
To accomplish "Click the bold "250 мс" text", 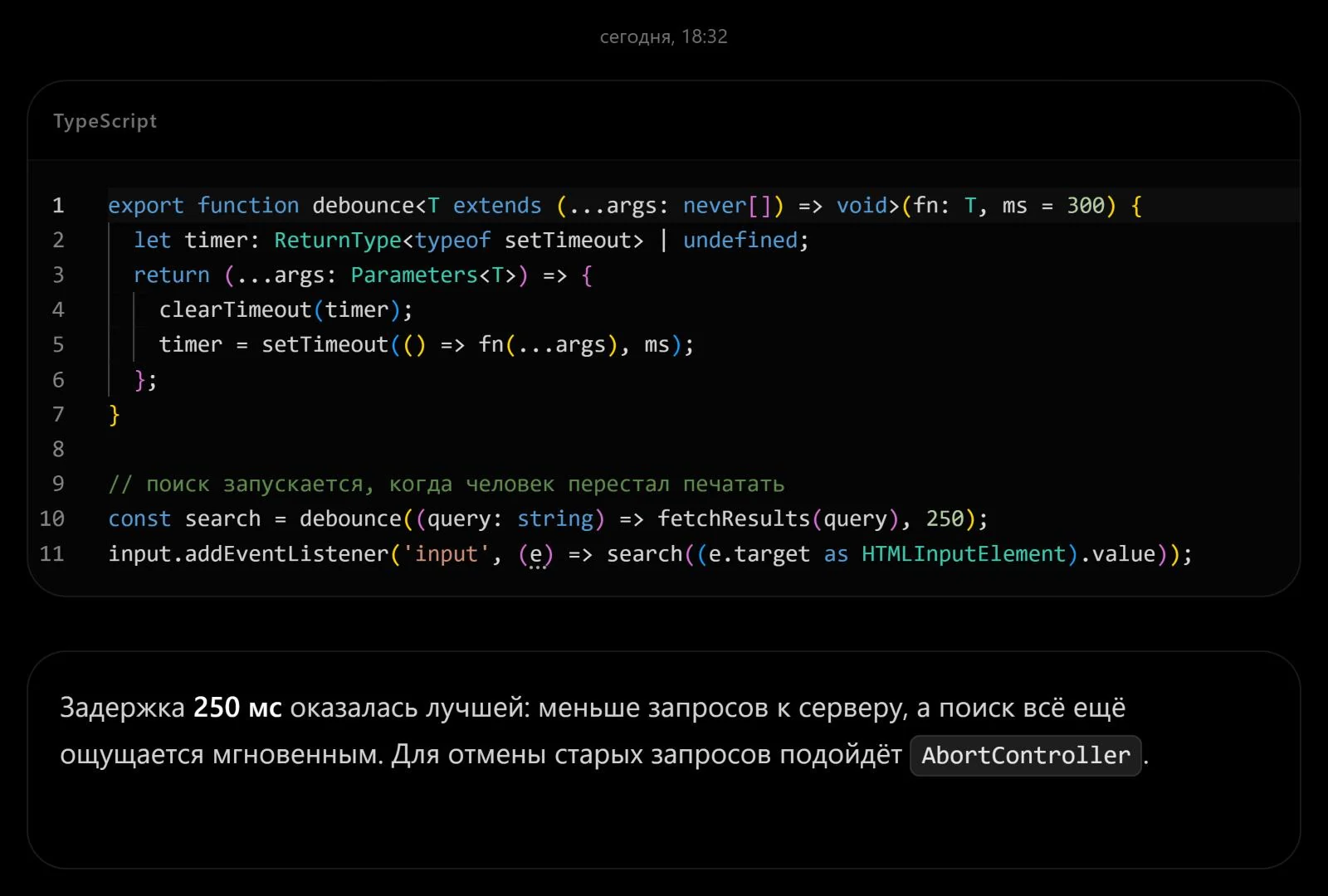I will pyautogui.click(x=237, y=708).
